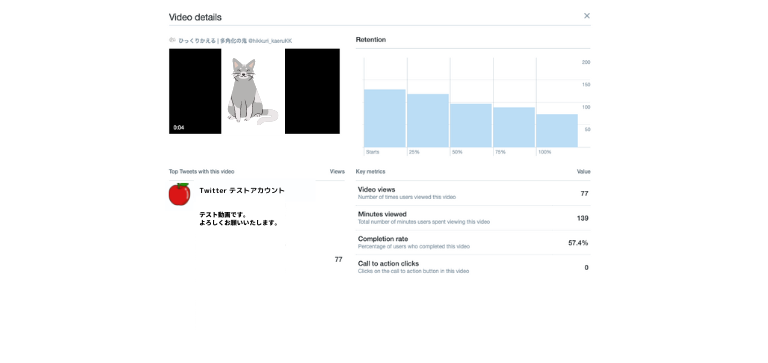Image resolution: width=768 pixels, height=363 pixels.
Task: Click the red apple profile avatar
Action: pyautogui.click(x=180, y=194)
